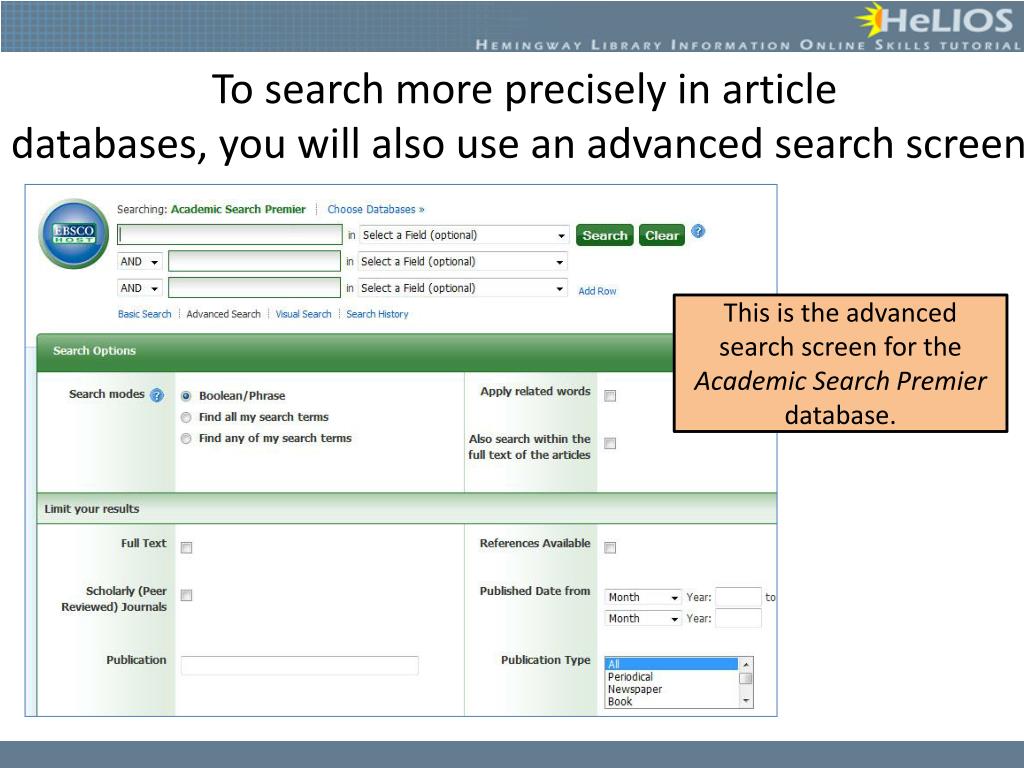Click the end Year field
Screen dimensions: 1024x768
tap(738, 618)
